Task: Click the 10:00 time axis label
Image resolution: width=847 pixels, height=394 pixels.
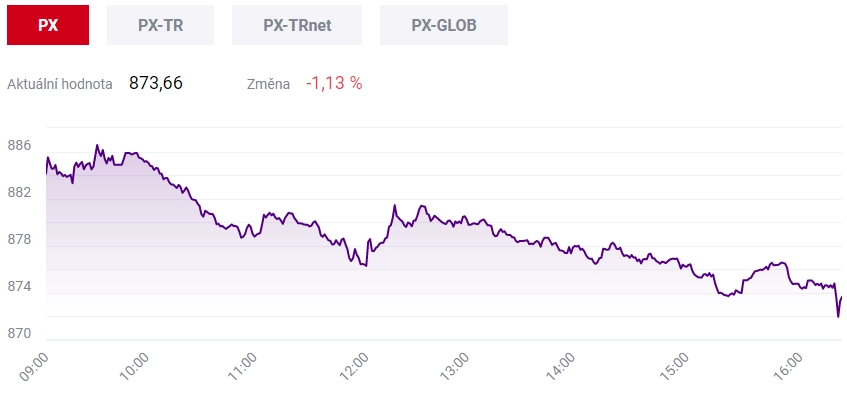Action: click(134, 367)
